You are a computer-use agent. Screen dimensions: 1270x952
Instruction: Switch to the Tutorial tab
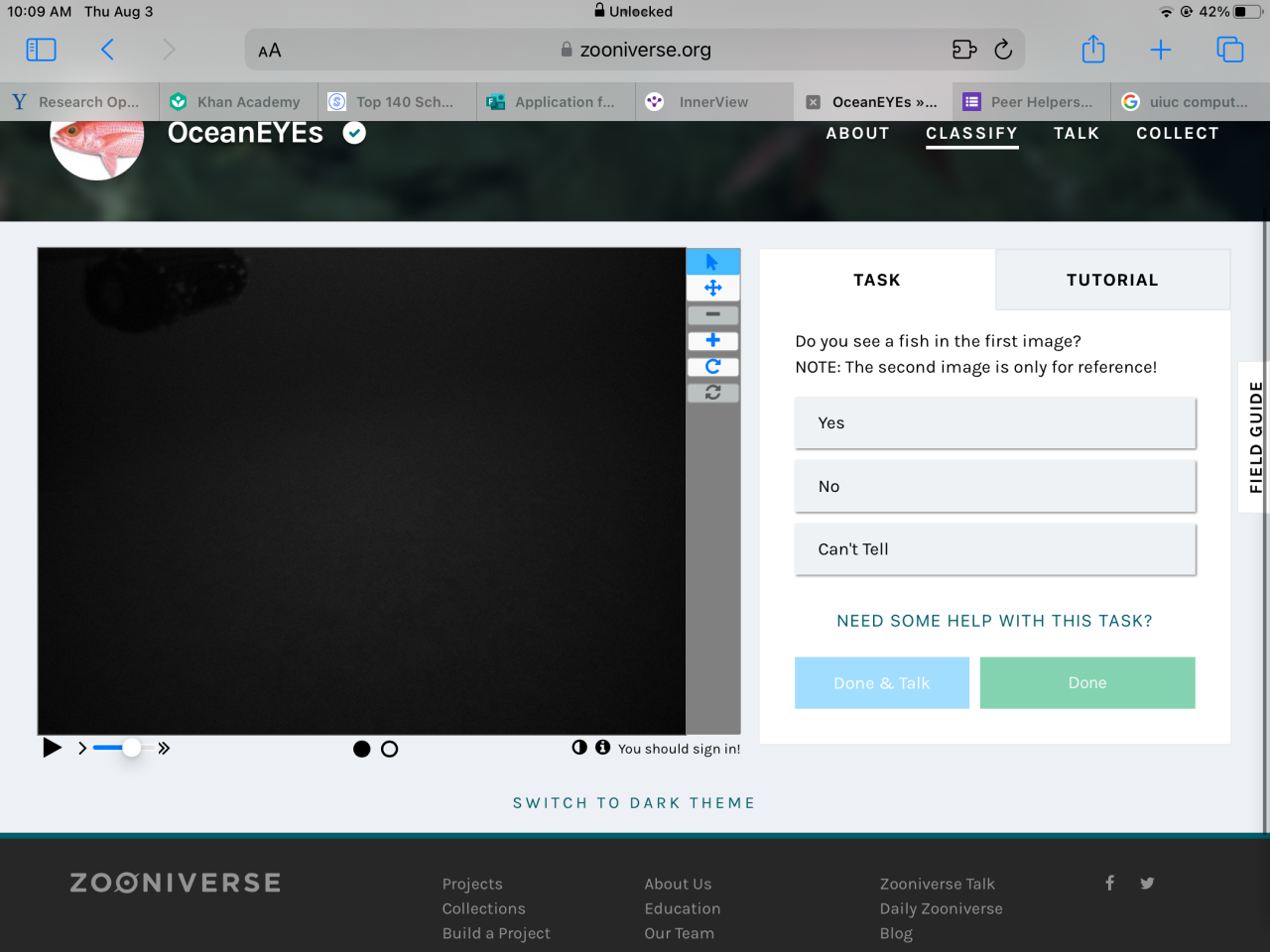click(x=1112, y=280)
